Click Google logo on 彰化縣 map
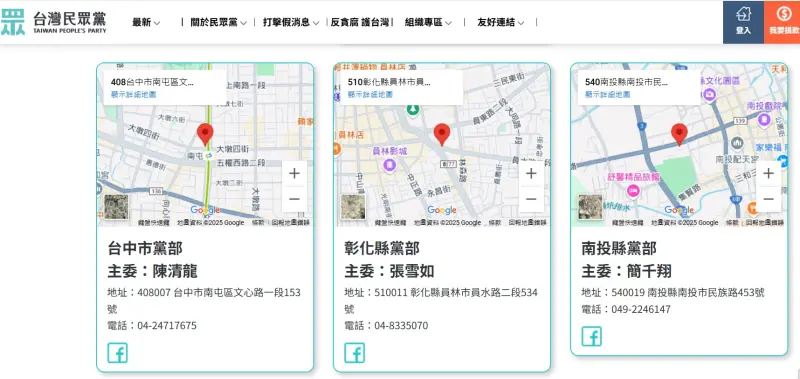 442,210
